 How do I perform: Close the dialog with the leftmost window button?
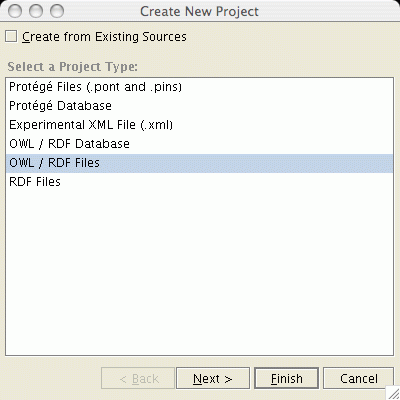click(x=15, y=11)
